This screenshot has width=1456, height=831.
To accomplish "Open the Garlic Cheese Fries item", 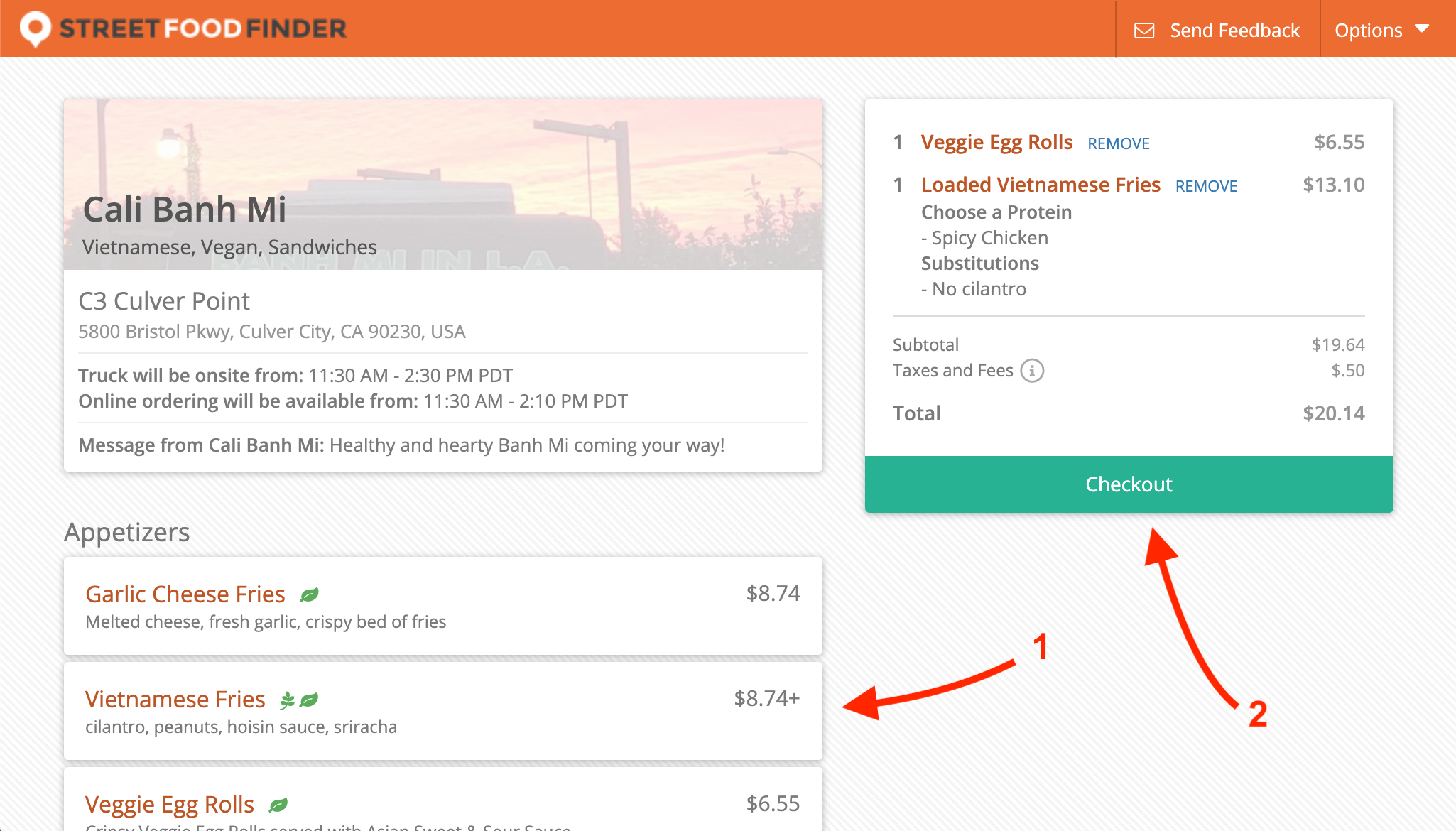I will [x=185, y=593].
